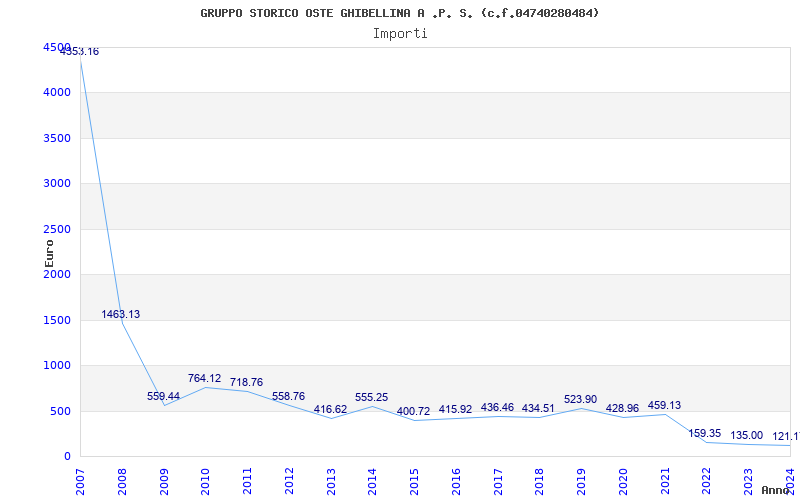Screen dimensions: 800x500
Task: Click the 2013 x-axis year label
Action: 331,481
